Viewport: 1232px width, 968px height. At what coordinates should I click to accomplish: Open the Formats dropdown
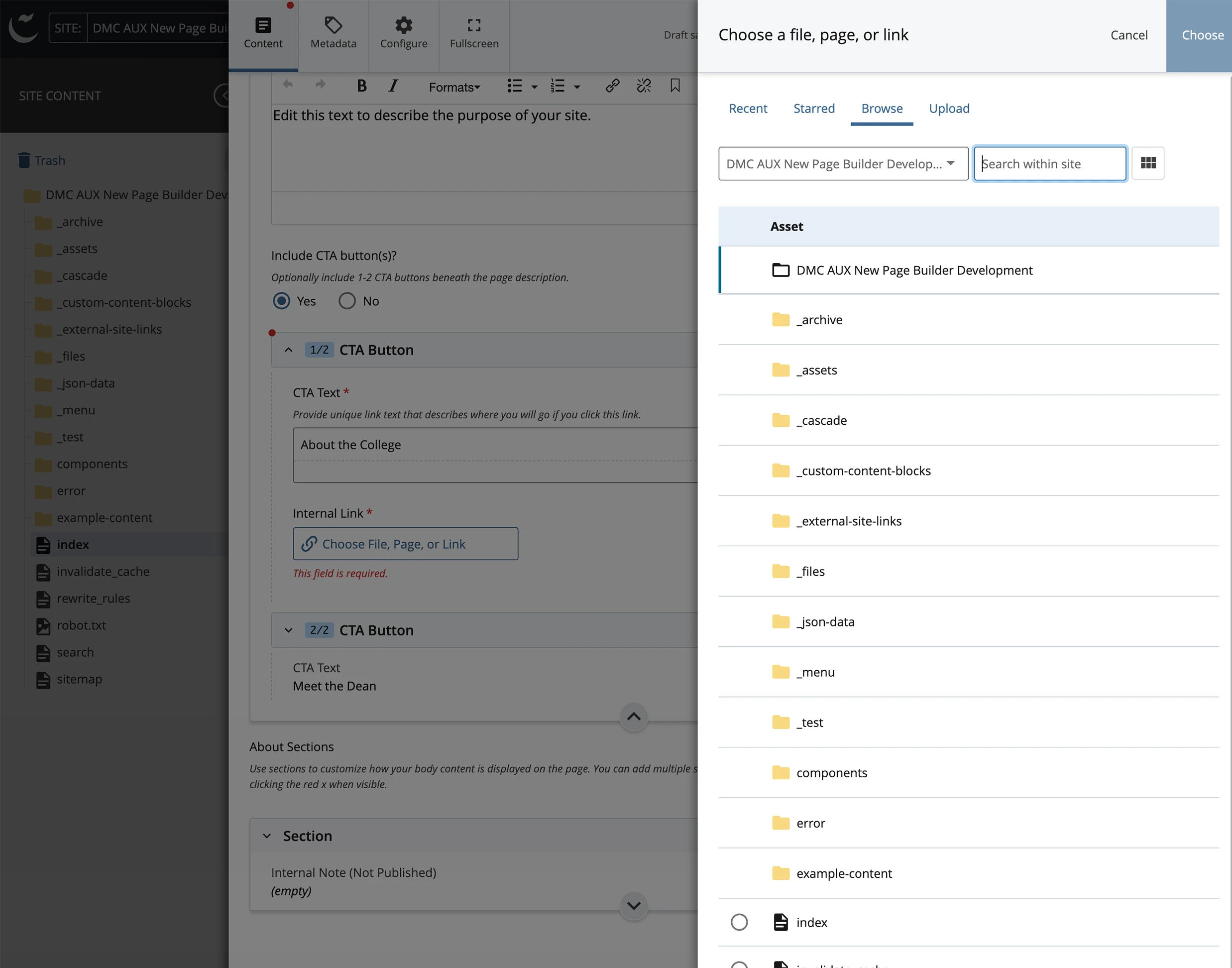click(454, 87)
